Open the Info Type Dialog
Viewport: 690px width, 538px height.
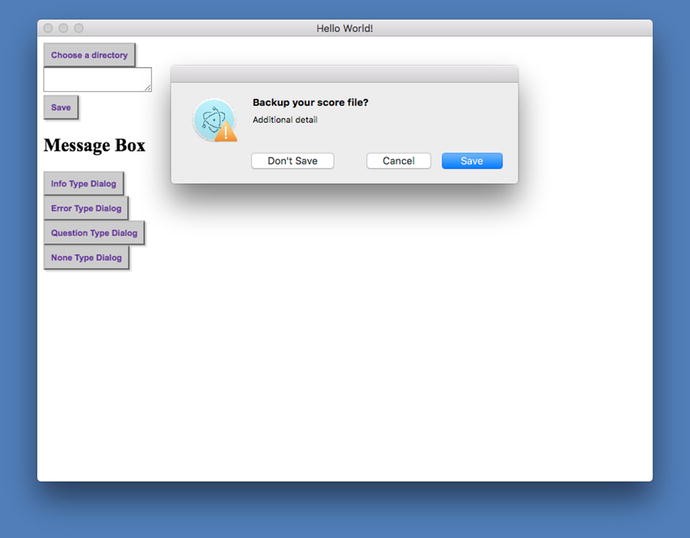(84, 183)
